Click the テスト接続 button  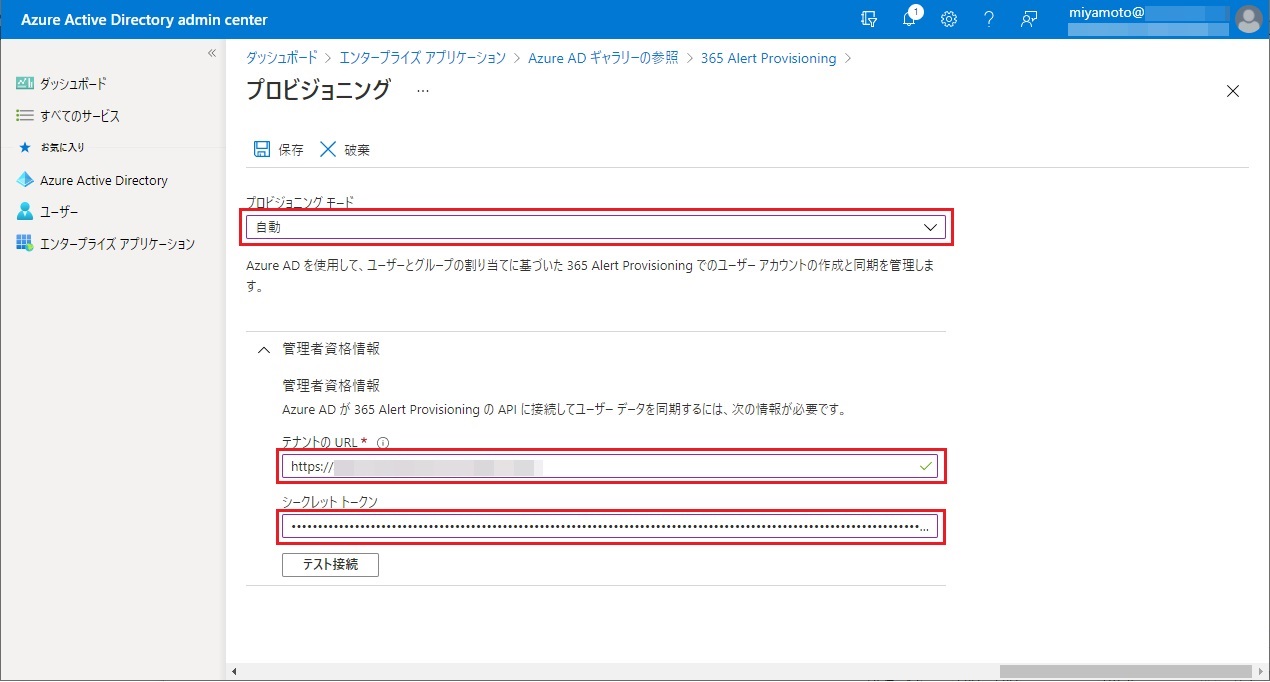[330, 565]
